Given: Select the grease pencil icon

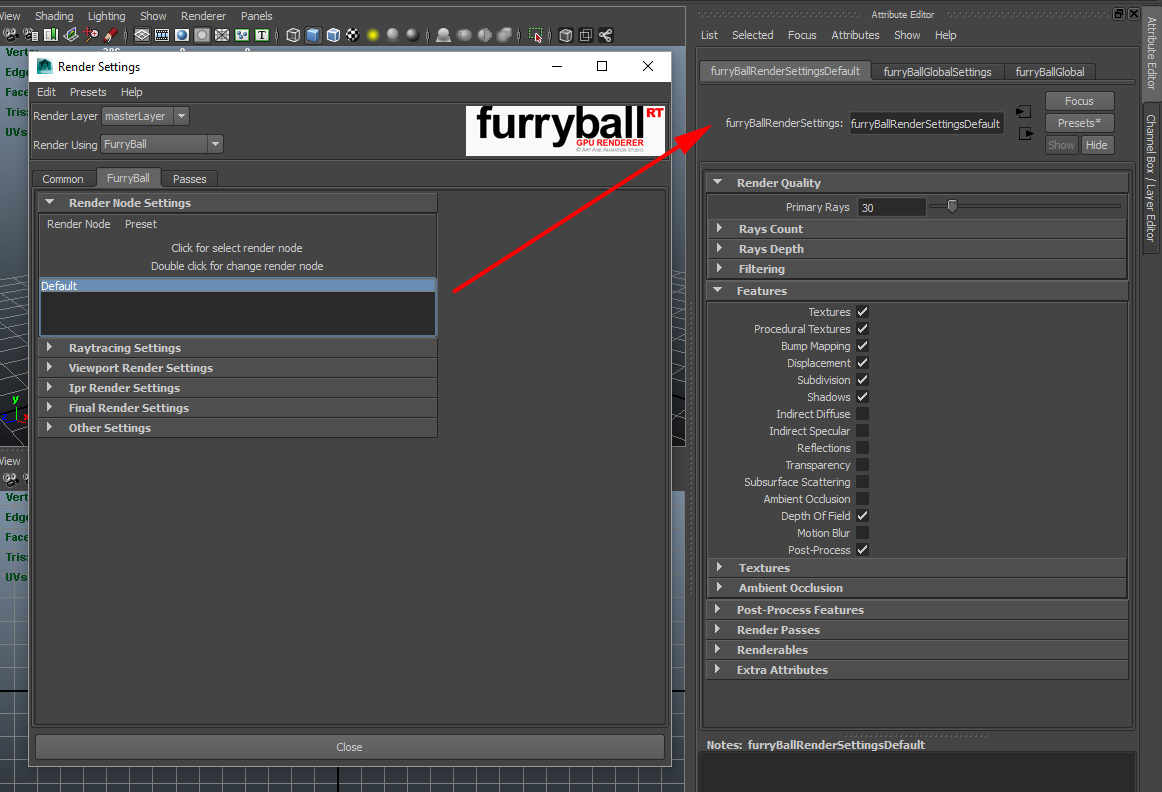Looking at the screenshot, I should click(x=110, y=35).
